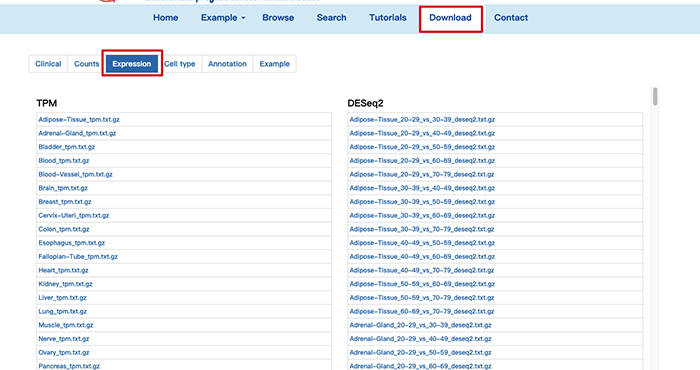The image size is (700, 370).
Task: Switch to the Cell type tab
Action: pyautogui.click(x=179, y=64)
